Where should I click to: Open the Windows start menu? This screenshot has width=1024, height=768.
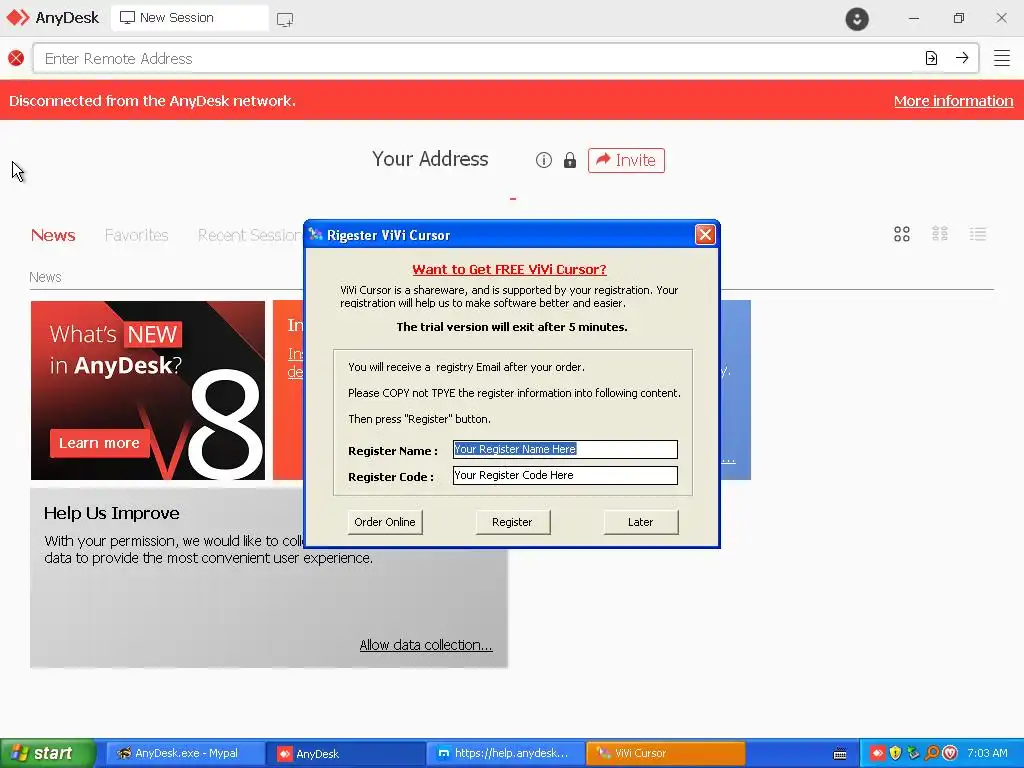pos(47,753)
